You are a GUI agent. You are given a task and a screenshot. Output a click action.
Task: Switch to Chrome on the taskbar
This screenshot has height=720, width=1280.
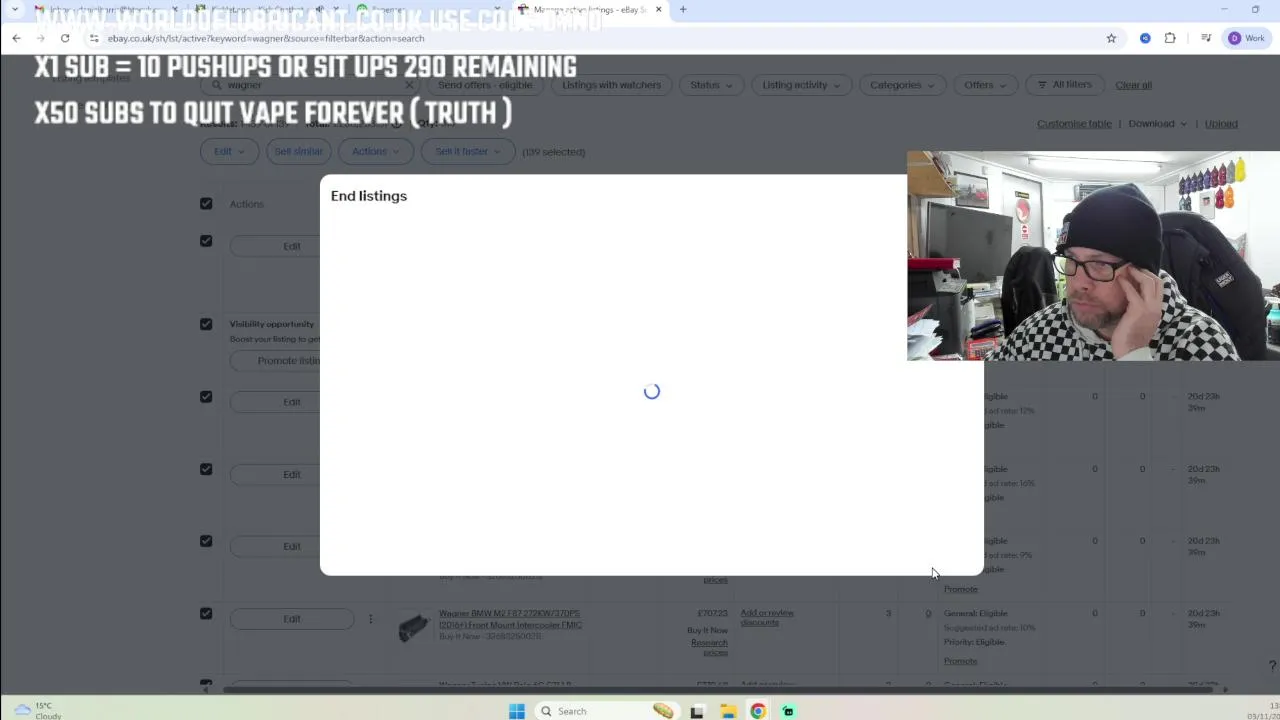click(758, 711)
